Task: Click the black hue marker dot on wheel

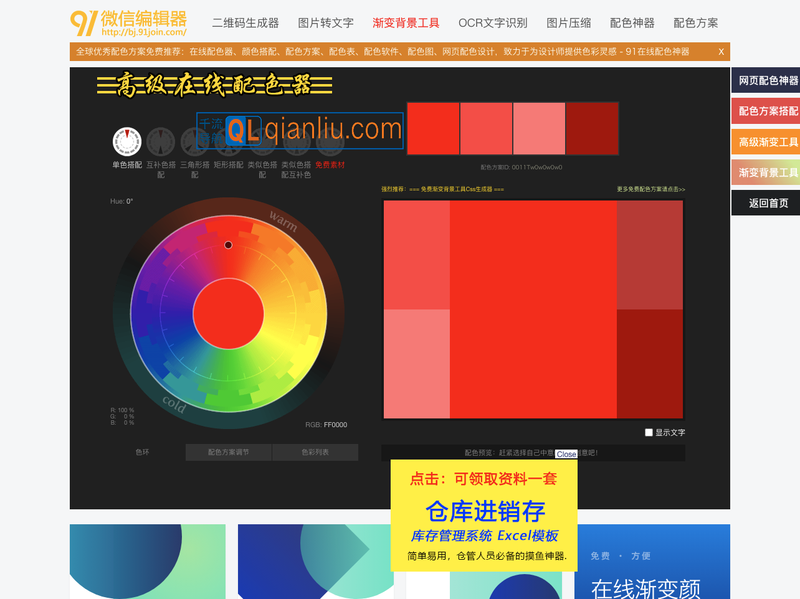Action: click(228, 245)
